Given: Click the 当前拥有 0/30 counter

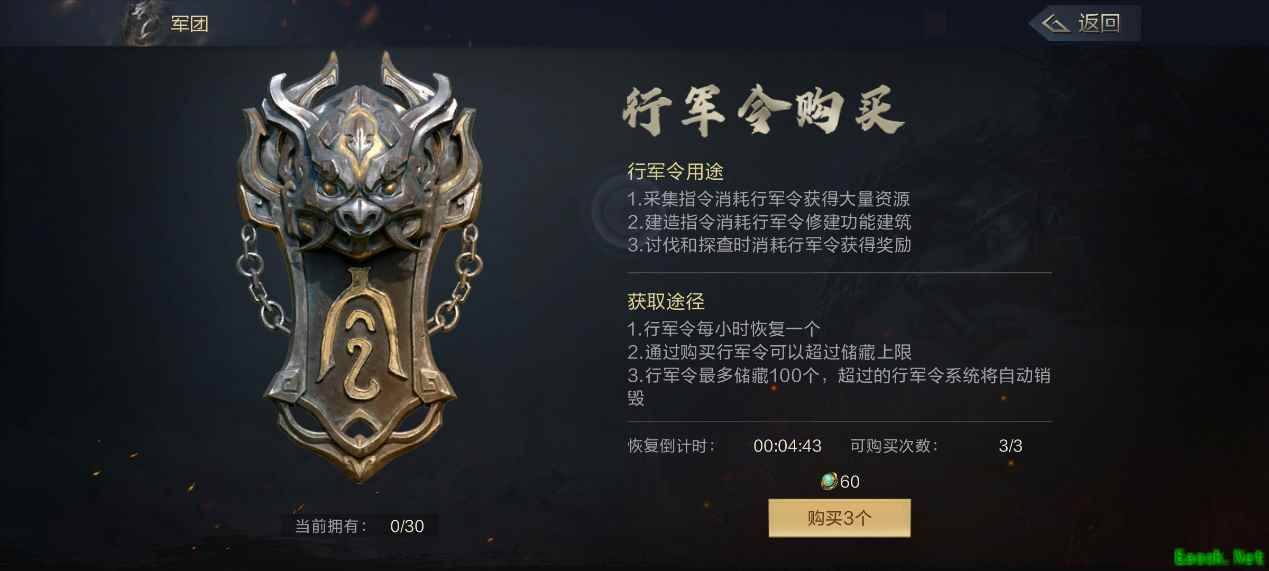Looking at the screenshot, I should point(359,526).
